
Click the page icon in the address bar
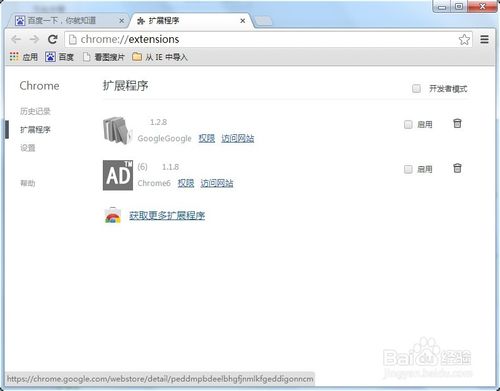click(73, 40)
